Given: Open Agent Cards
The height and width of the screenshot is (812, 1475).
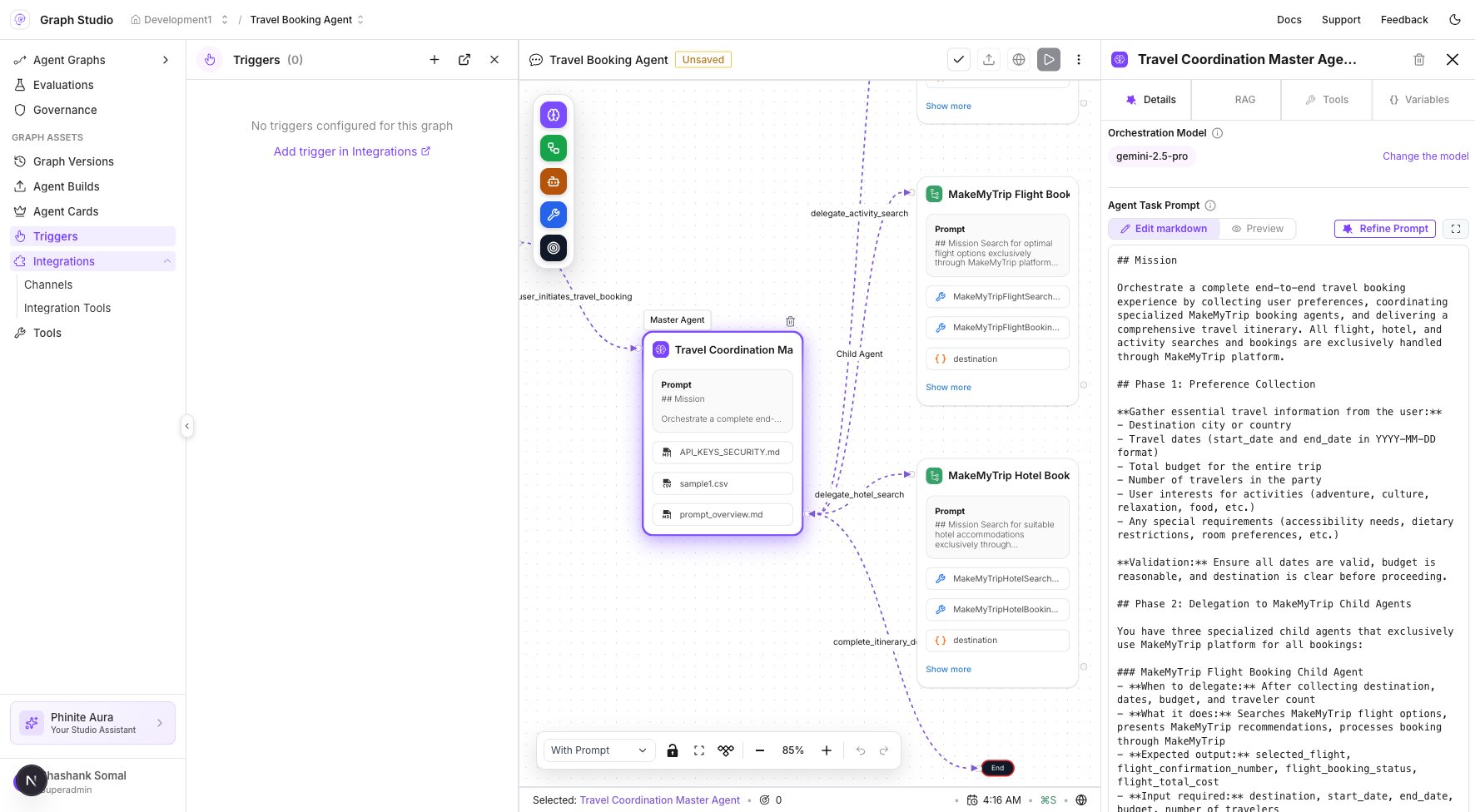Looking at the screenshot, I should (x=92, y=211).
